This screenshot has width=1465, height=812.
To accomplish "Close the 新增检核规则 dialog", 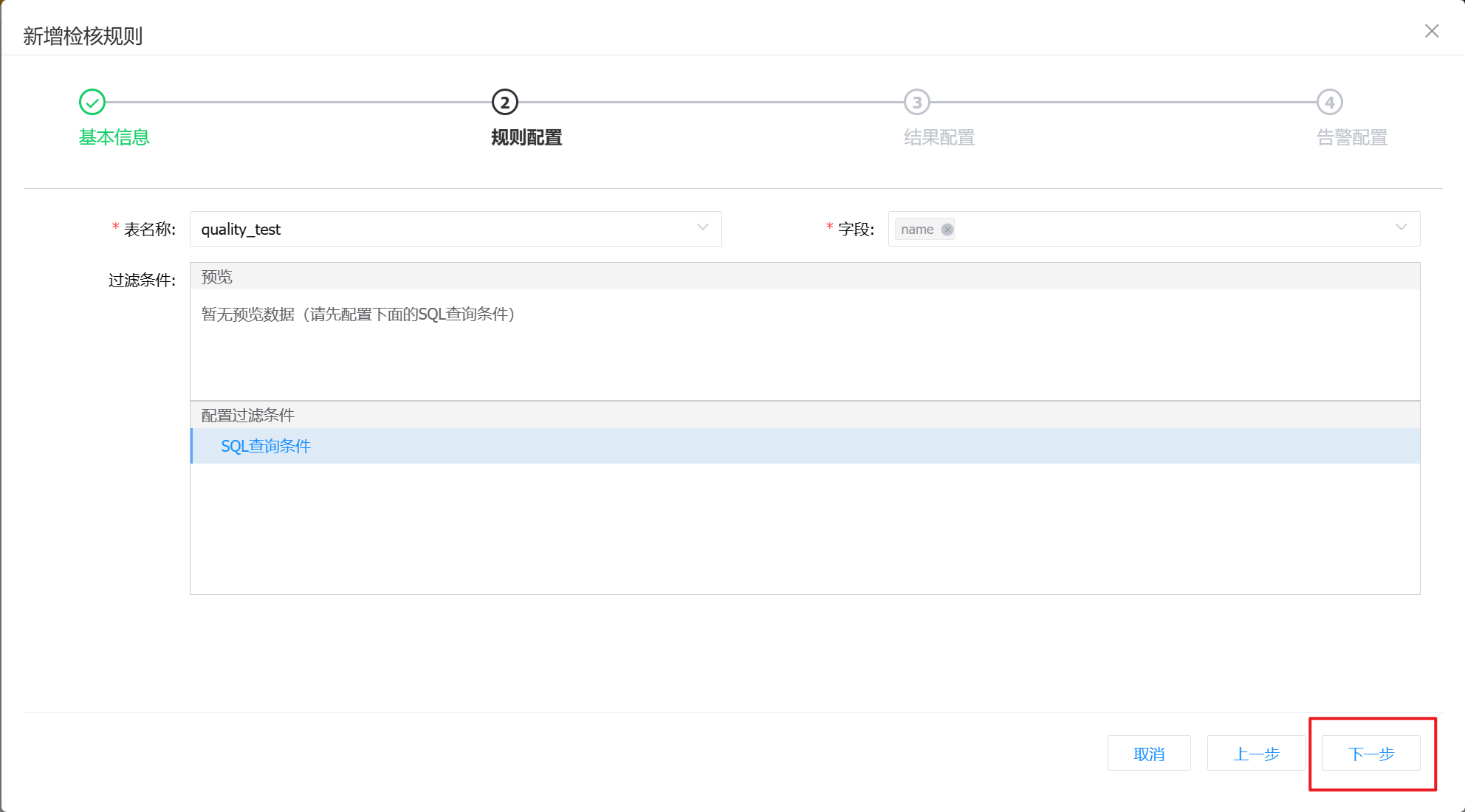I will pyautogui.click(x=1432, y=31).
